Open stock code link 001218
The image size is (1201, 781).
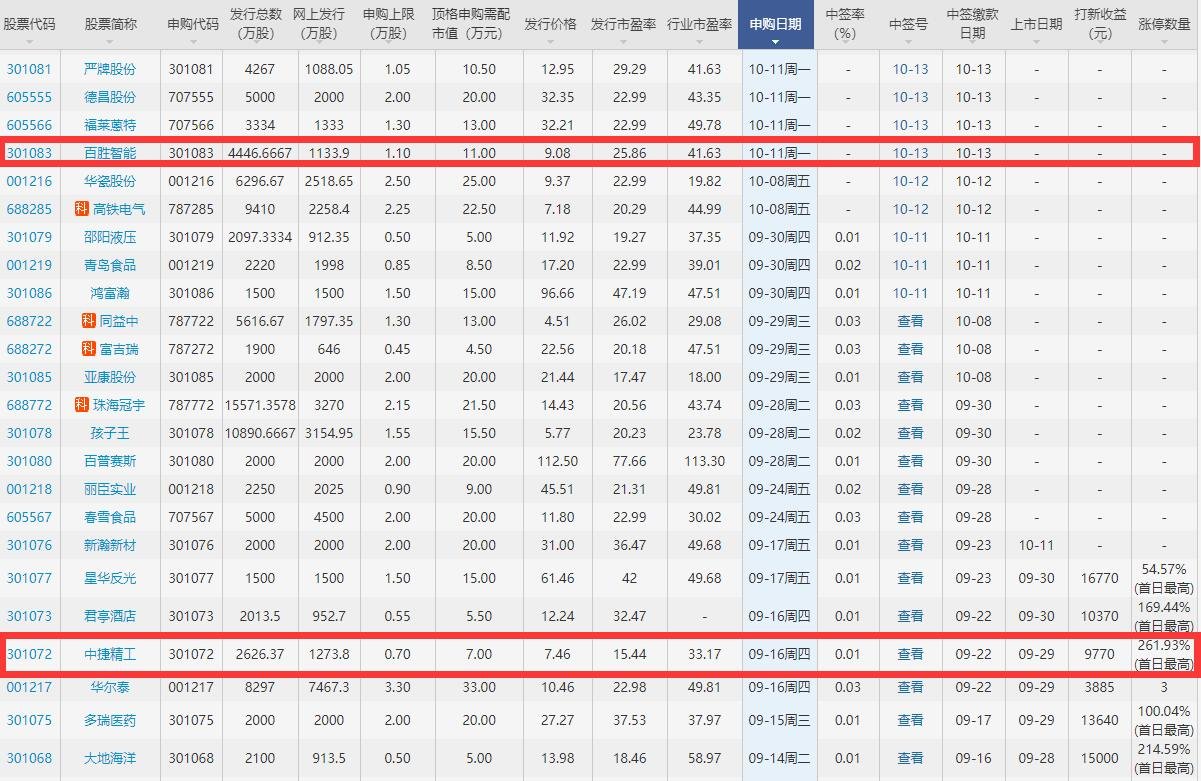(30, 489)
